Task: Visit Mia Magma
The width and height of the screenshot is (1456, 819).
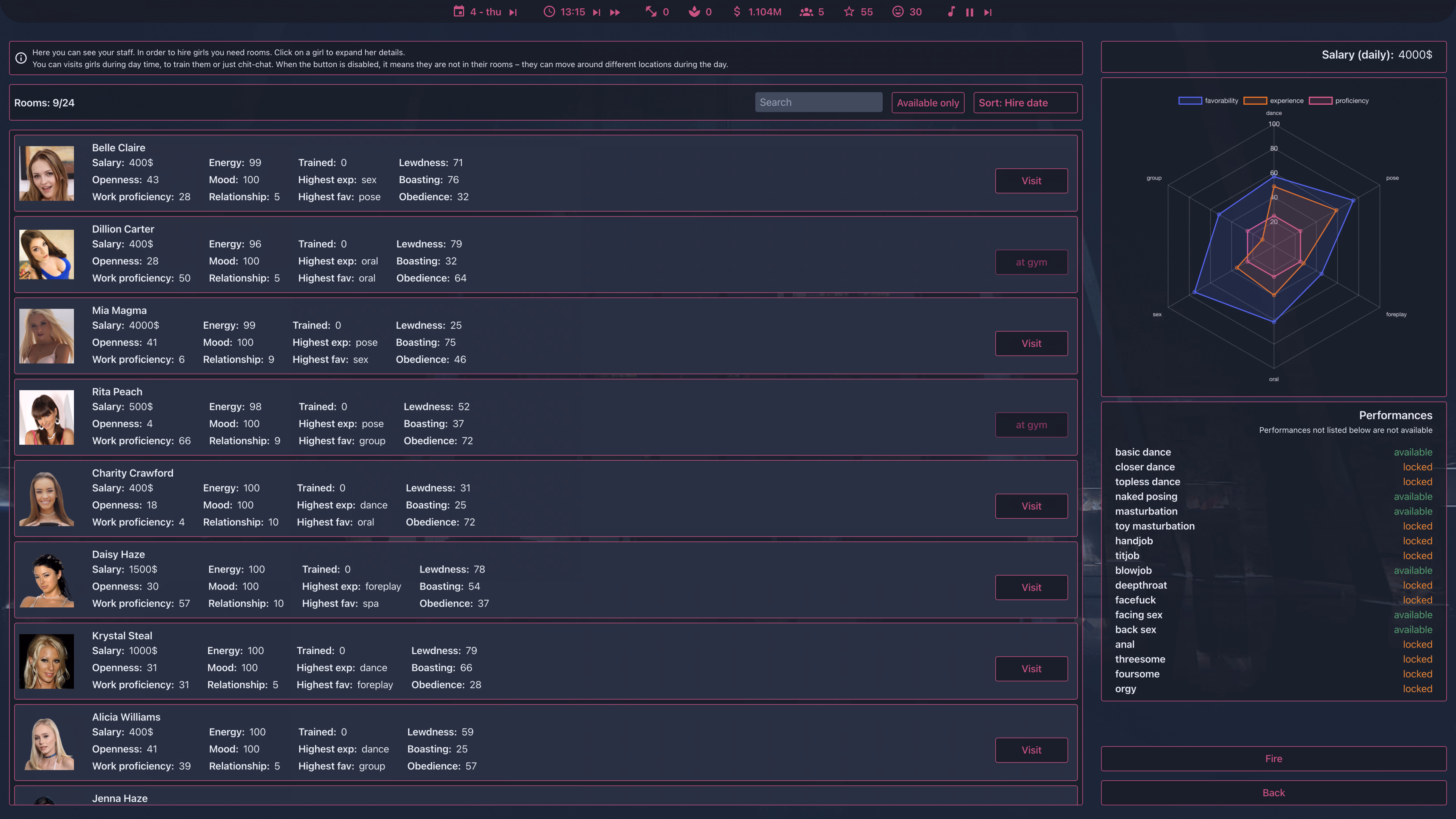Action: click(1031, 344)
